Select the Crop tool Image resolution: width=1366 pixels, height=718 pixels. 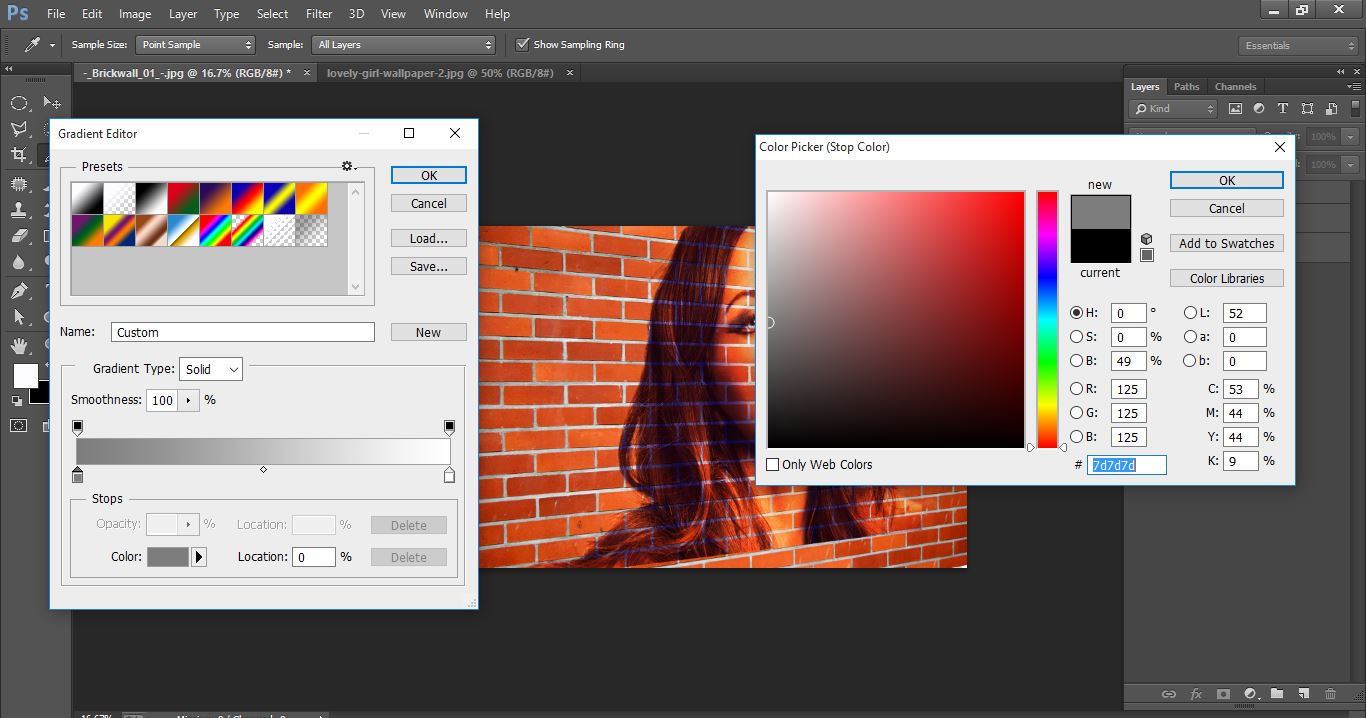coord(16,153)
